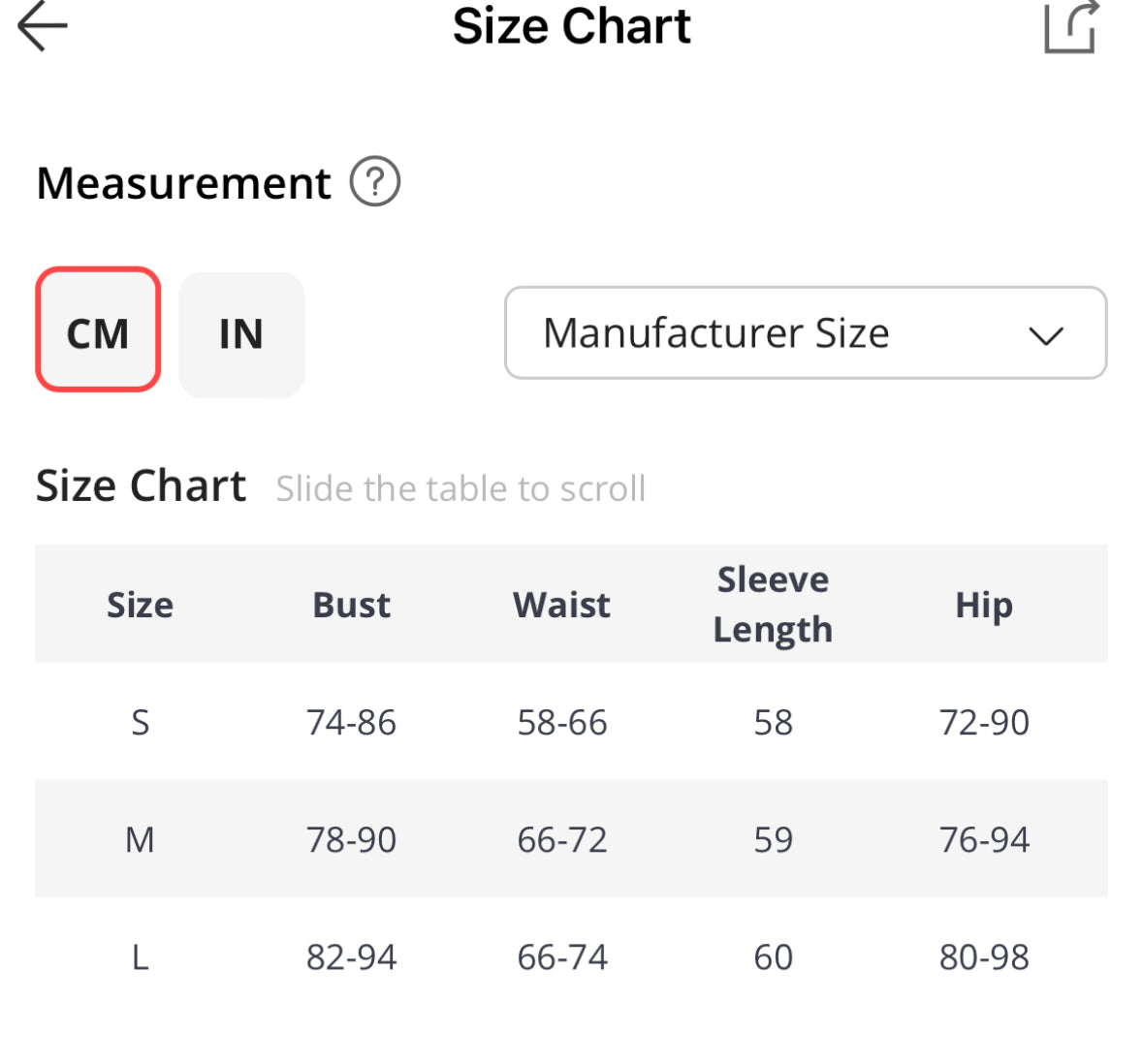
Task: Select the CM unit toggle
Action: [x=98, y=330]
